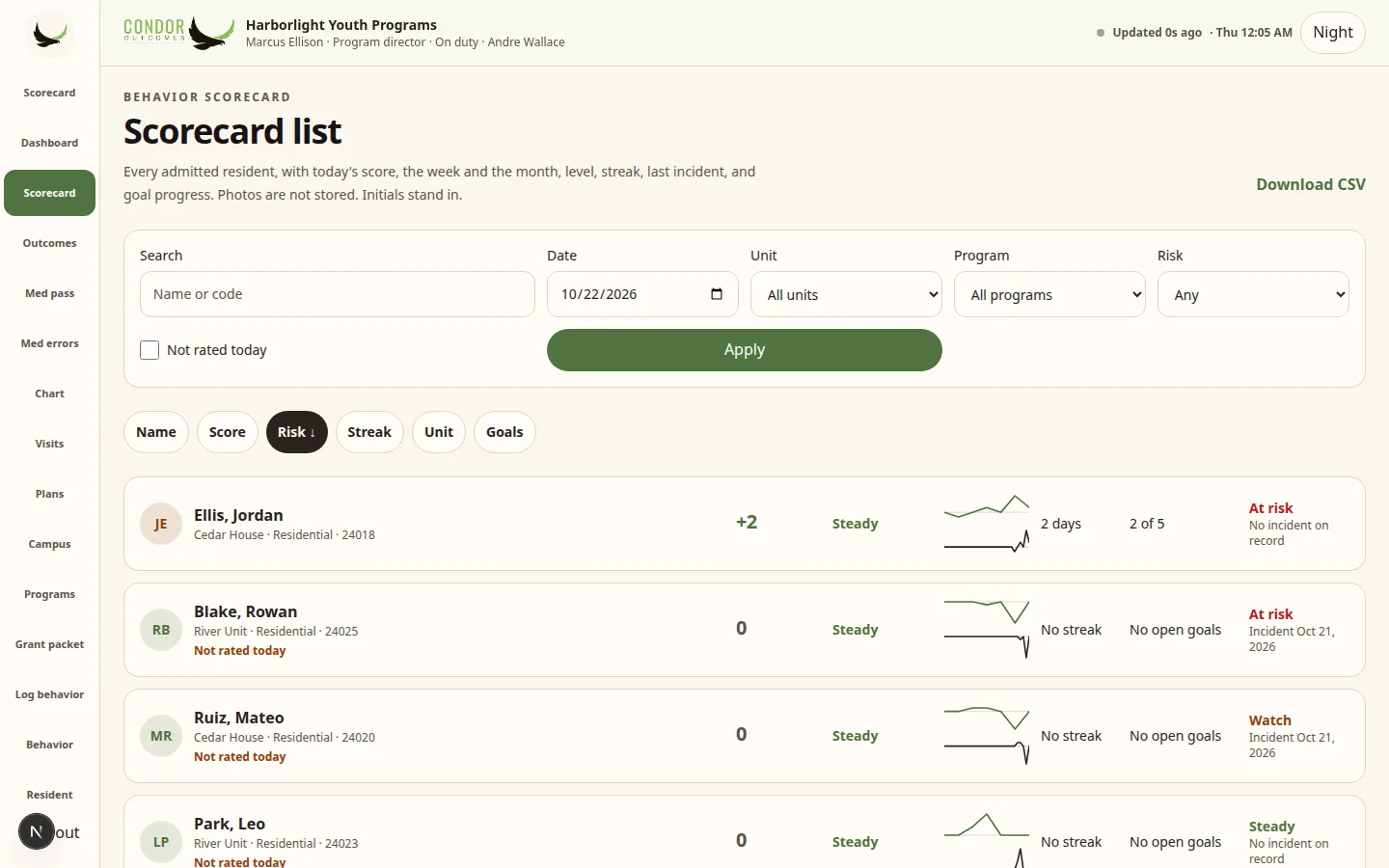The width and height of the screenshot is (1389, 868).
Task: Open Grant packet in the sidebar
Action: click(50, 644)
